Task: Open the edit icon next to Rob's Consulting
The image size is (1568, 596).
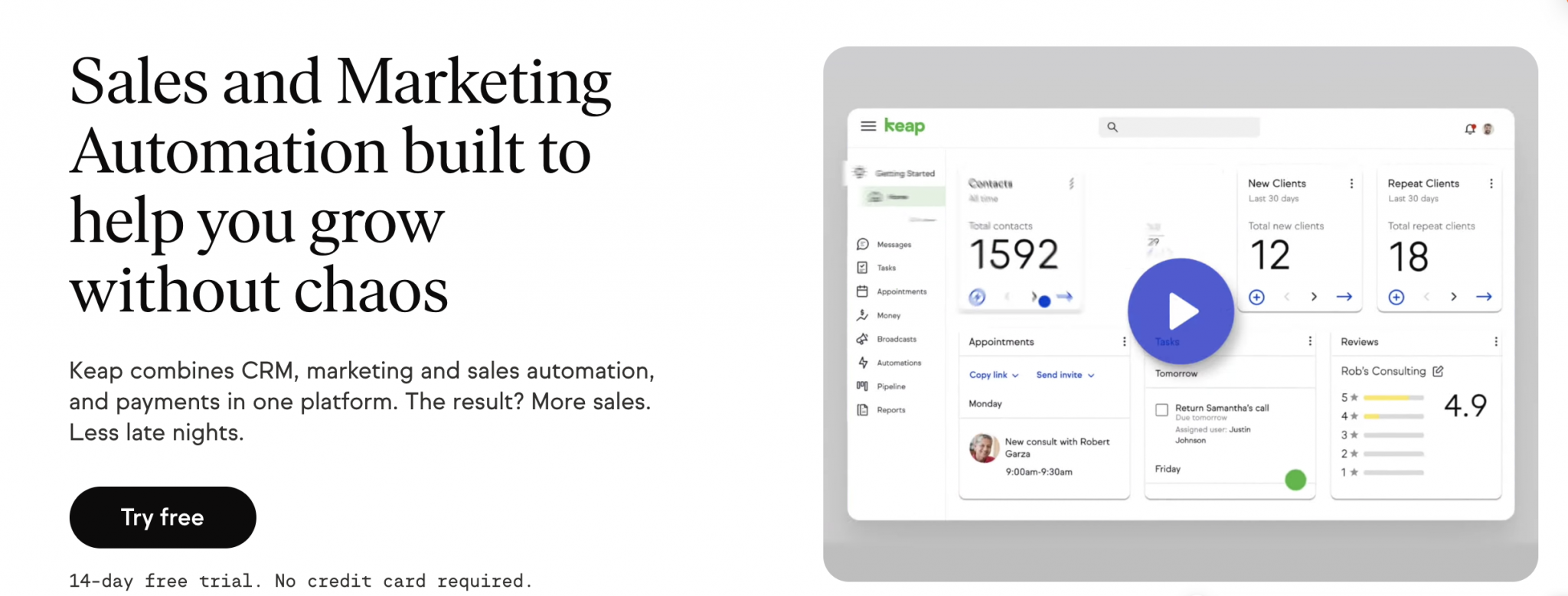Action: [x=1438, y=371]
